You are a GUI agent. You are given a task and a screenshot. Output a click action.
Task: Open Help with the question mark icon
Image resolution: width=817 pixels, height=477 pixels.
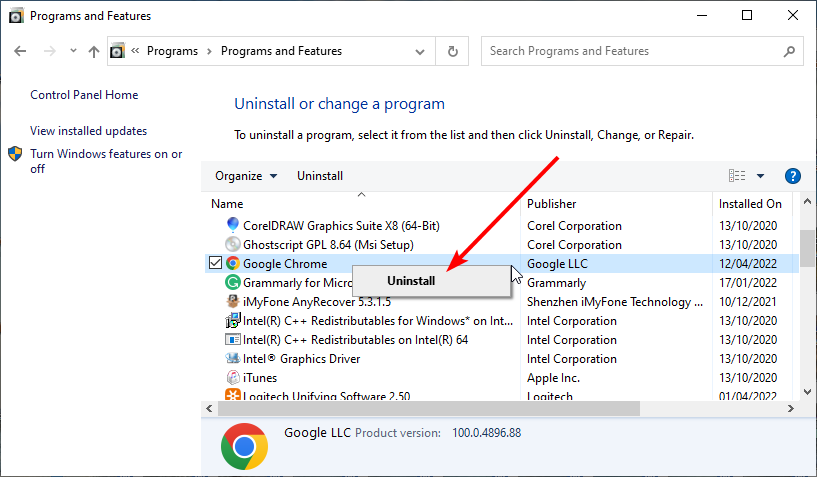[x=793, y=176]
